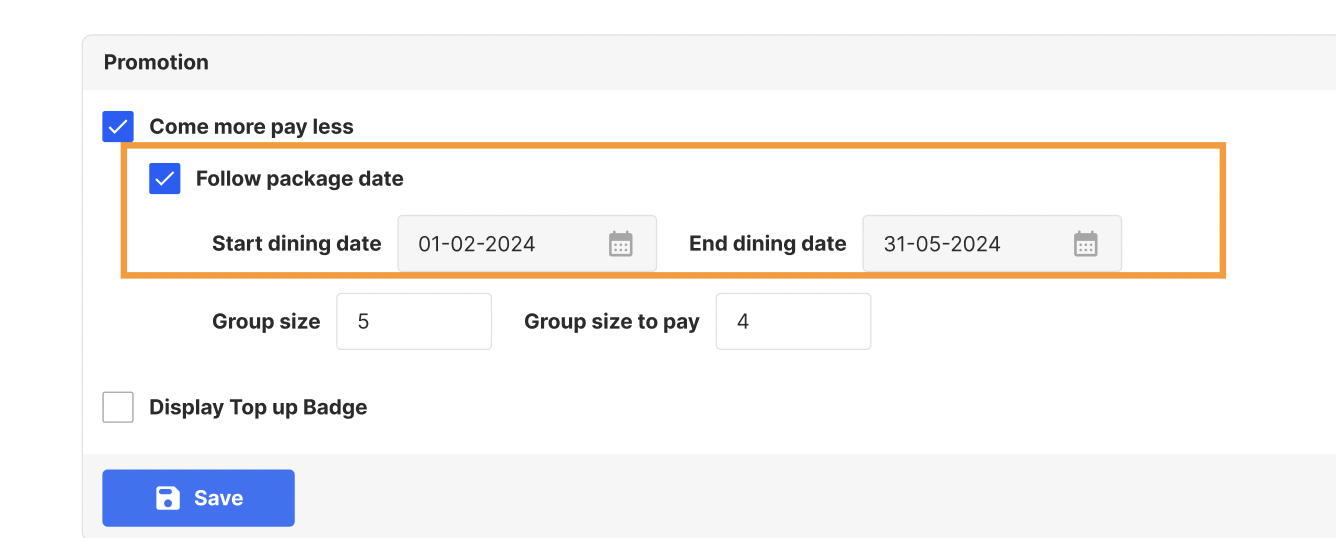
Task: Disable the Follow package date checkbox
Action: (165, 179)
